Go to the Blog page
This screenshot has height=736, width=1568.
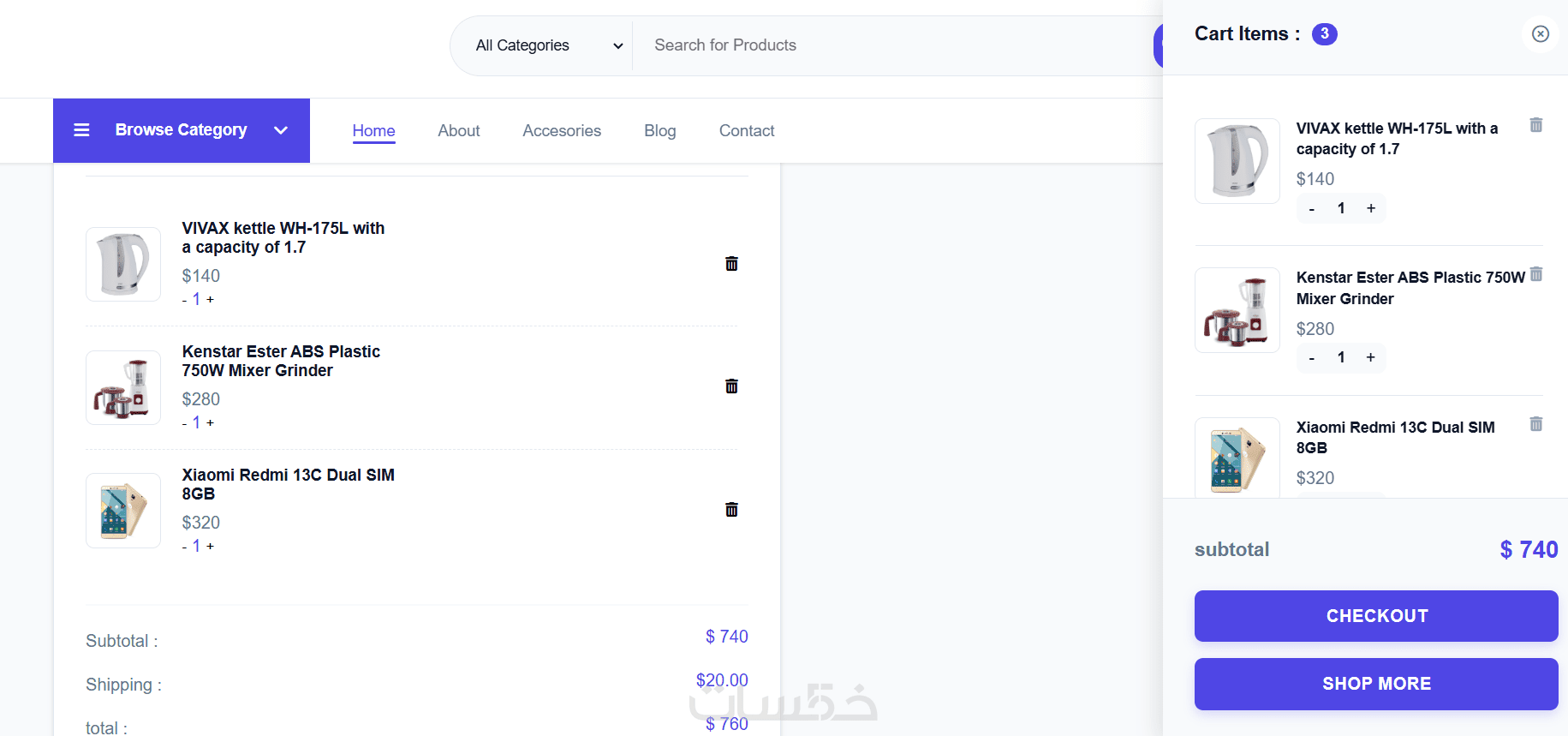click(660, 131)
